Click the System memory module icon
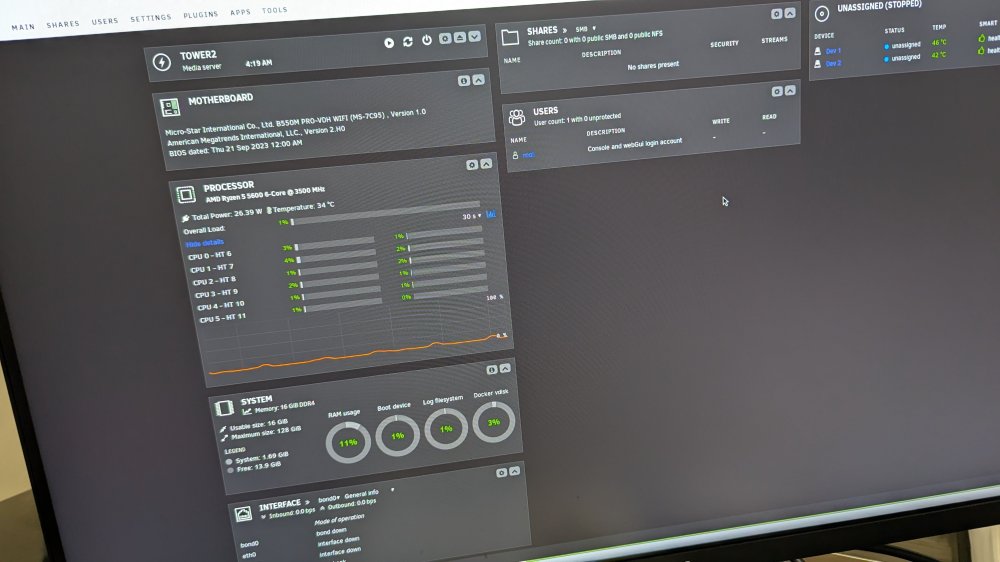Image resolution: width=1000 pixels, height=562 pixels. (x=224, y=408)
